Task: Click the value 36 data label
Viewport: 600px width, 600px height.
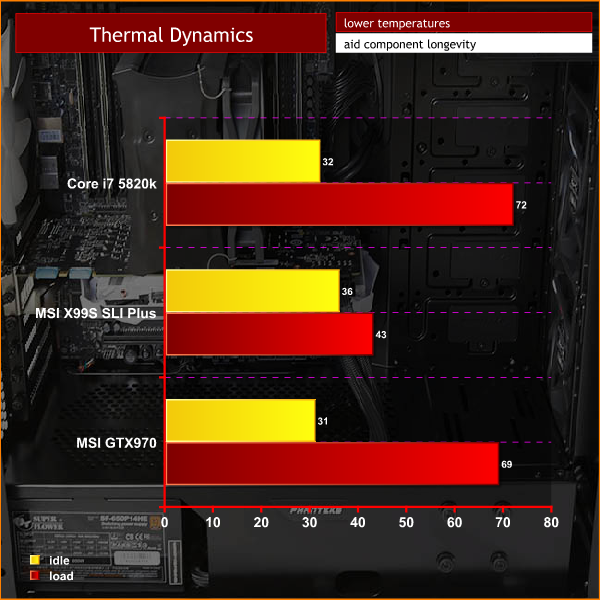Action: coord(347,292)
